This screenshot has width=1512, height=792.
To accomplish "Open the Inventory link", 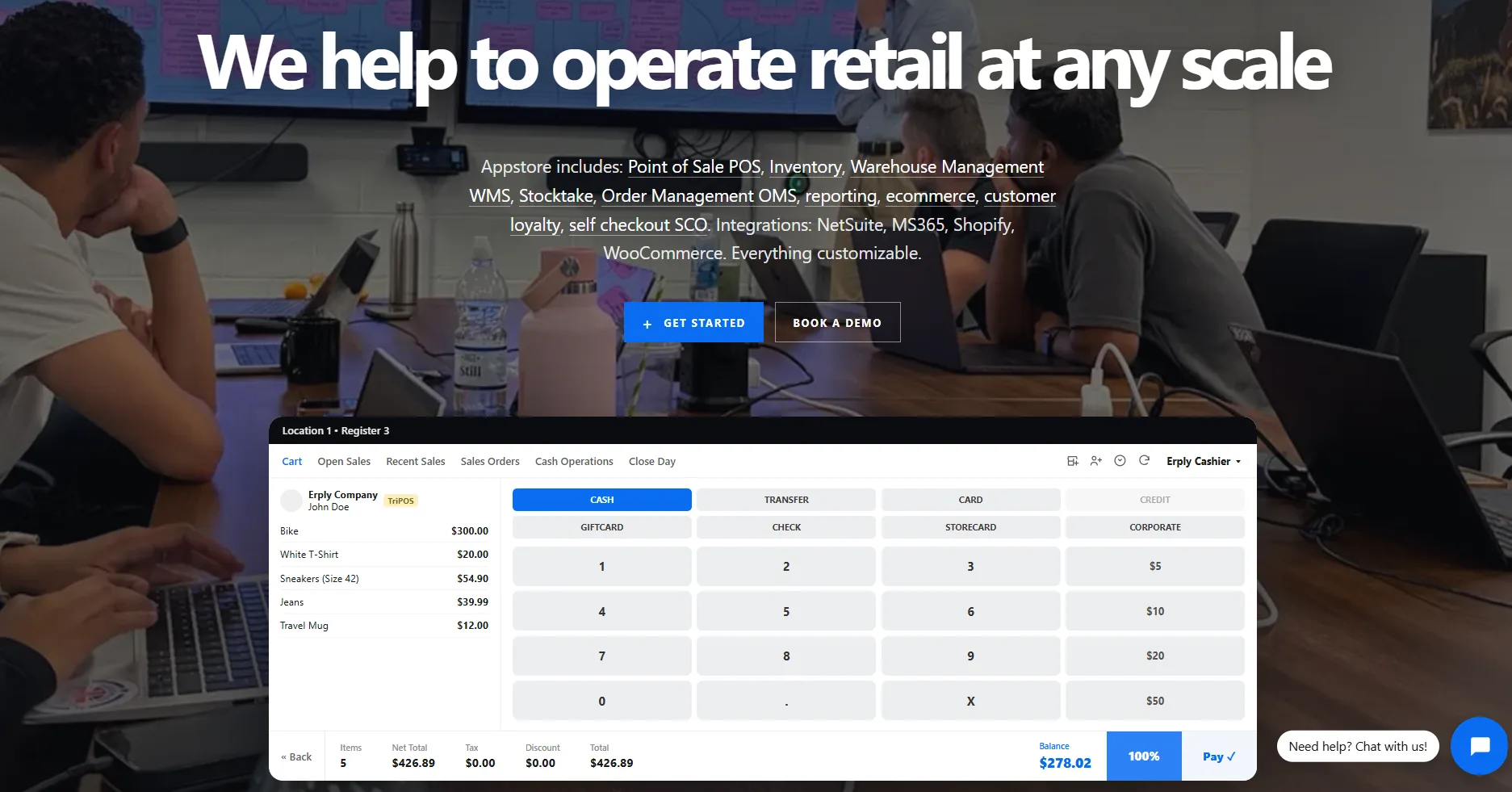I will tap(805, 167).
